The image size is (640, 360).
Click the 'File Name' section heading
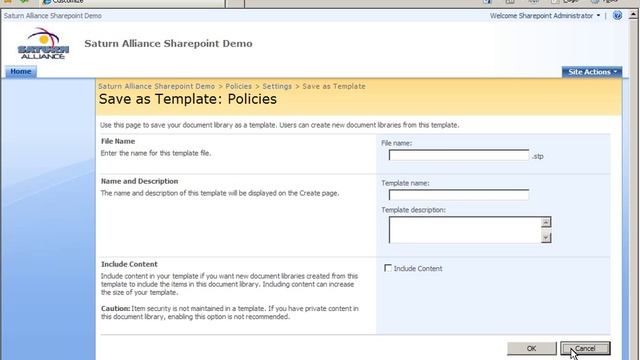[118, 141]
